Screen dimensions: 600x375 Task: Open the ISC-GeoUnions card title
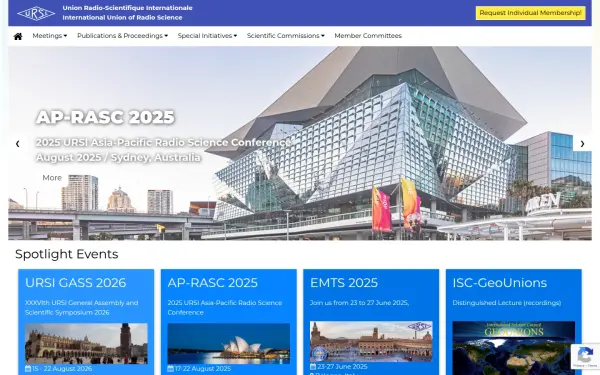coord(499,283)
